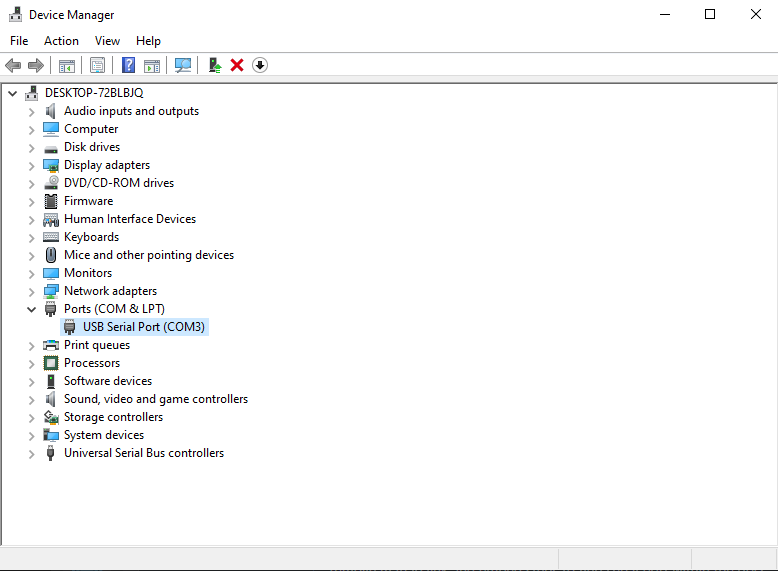Open the File menu
The image size is (778, 571).
[x=19, y=41]
